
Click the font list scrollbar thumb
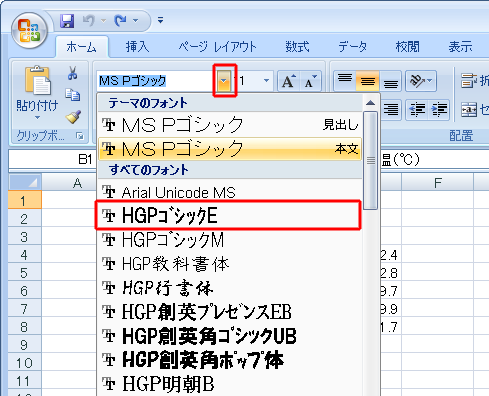click(x=370, y=161)
